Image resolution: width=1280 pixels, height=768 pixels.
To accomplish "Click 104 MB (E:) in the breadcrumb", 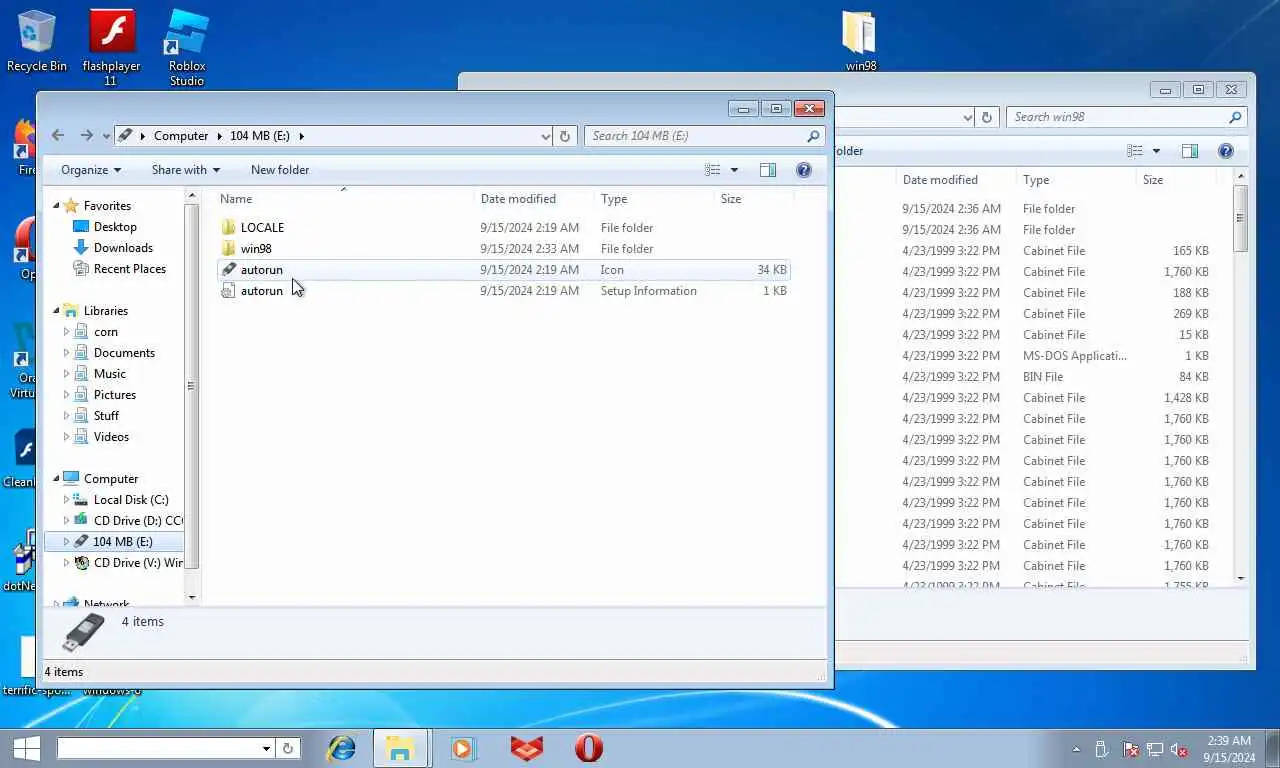I will [x=260, y=136].
